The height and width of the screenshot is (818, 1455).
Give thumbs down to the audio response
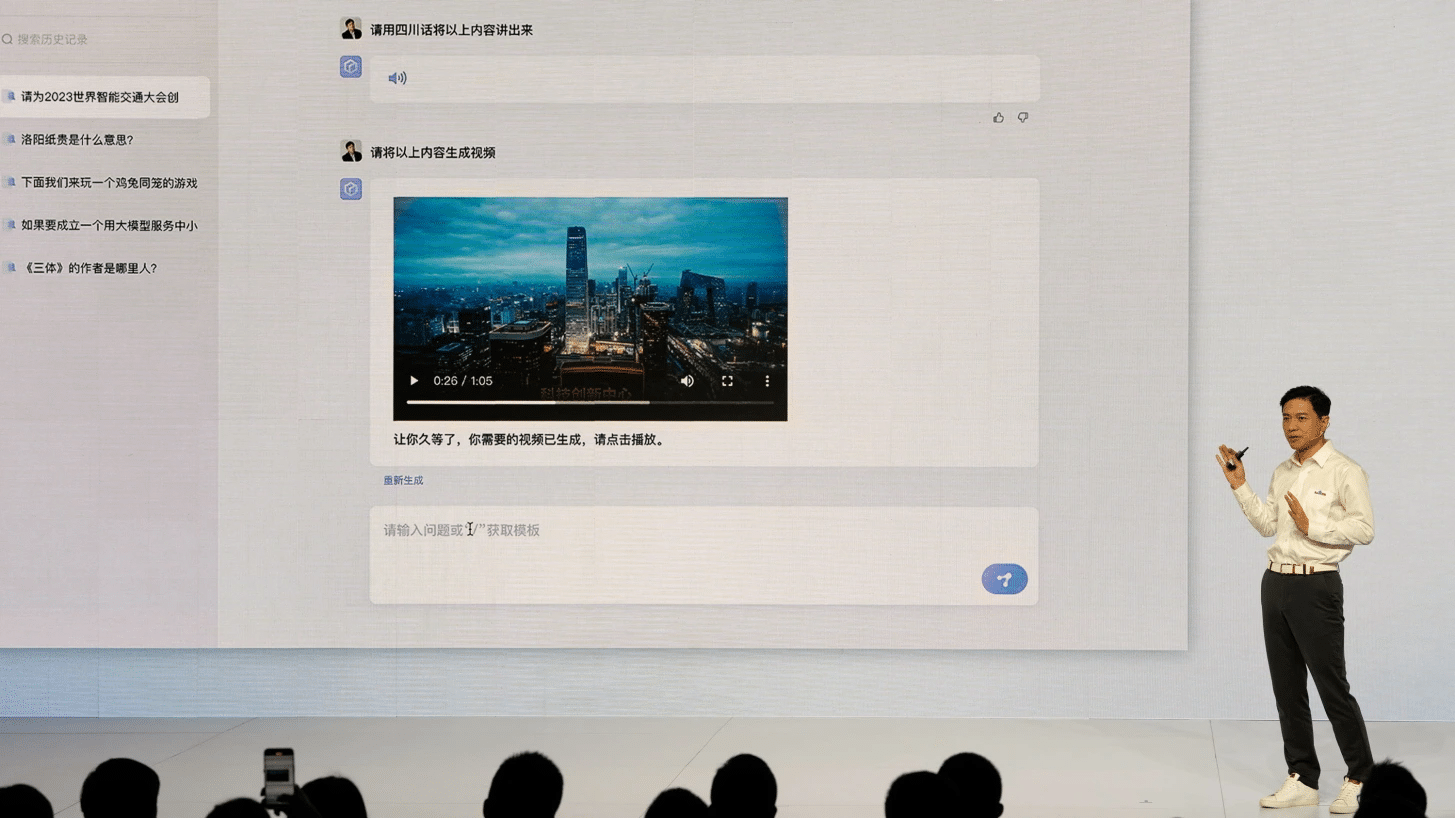point(1023,118)
